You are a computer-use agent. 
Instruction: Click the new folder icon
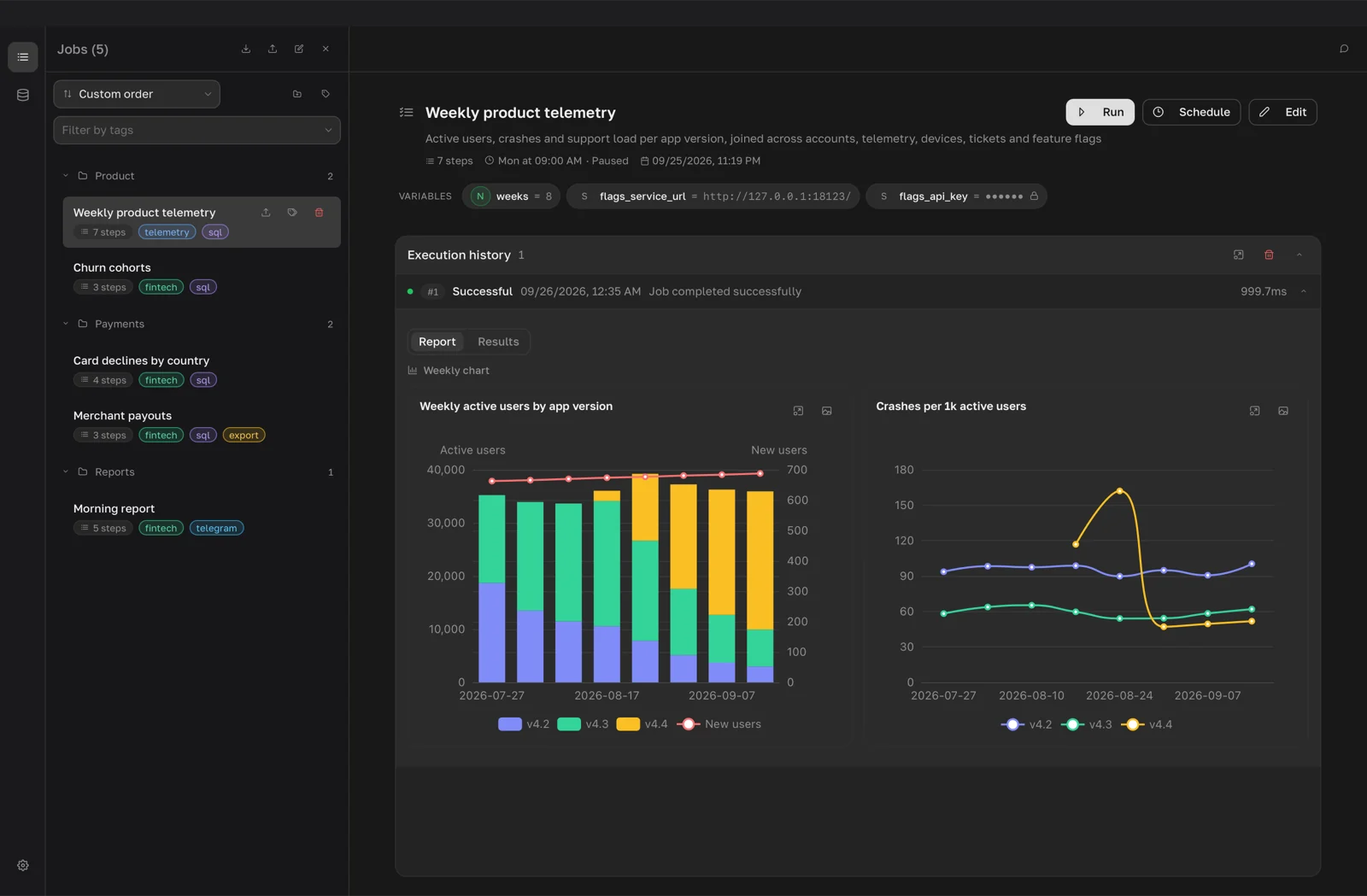[297, 94]
